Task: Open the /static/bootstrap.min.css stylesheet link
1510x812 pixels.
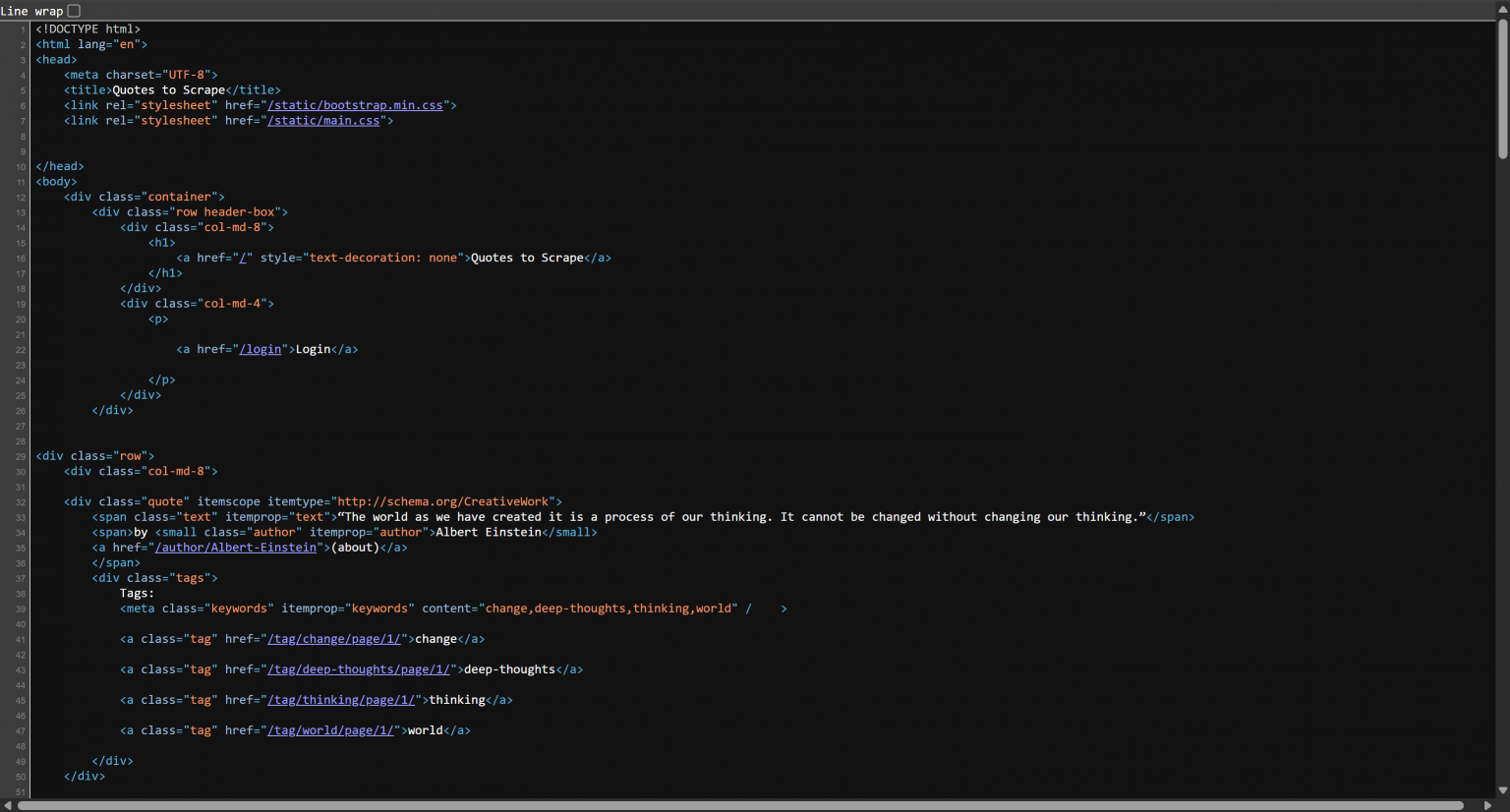Action: (355, 104)
